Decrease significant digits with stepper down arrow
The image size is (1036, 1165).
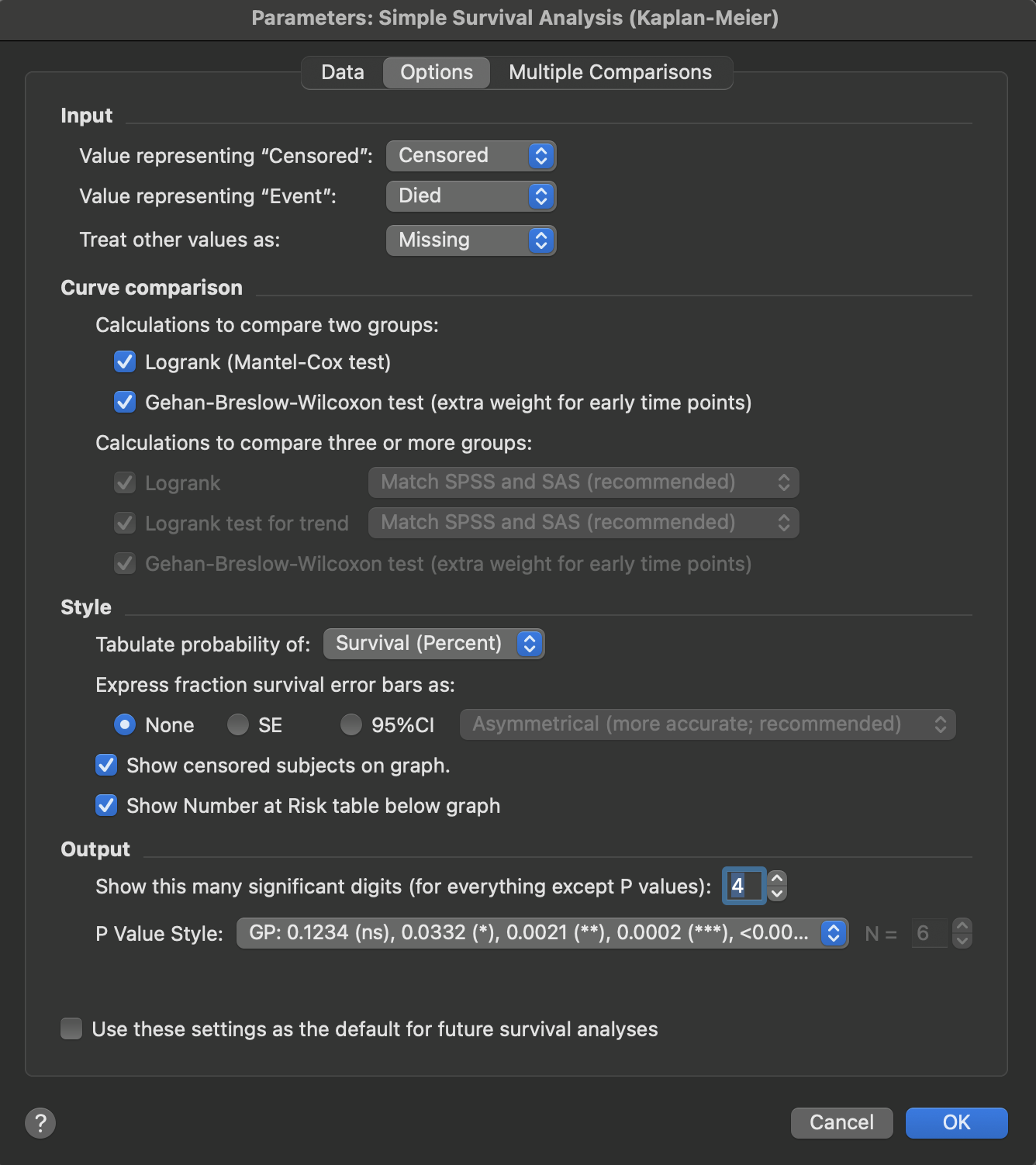(x=777, y=894)
